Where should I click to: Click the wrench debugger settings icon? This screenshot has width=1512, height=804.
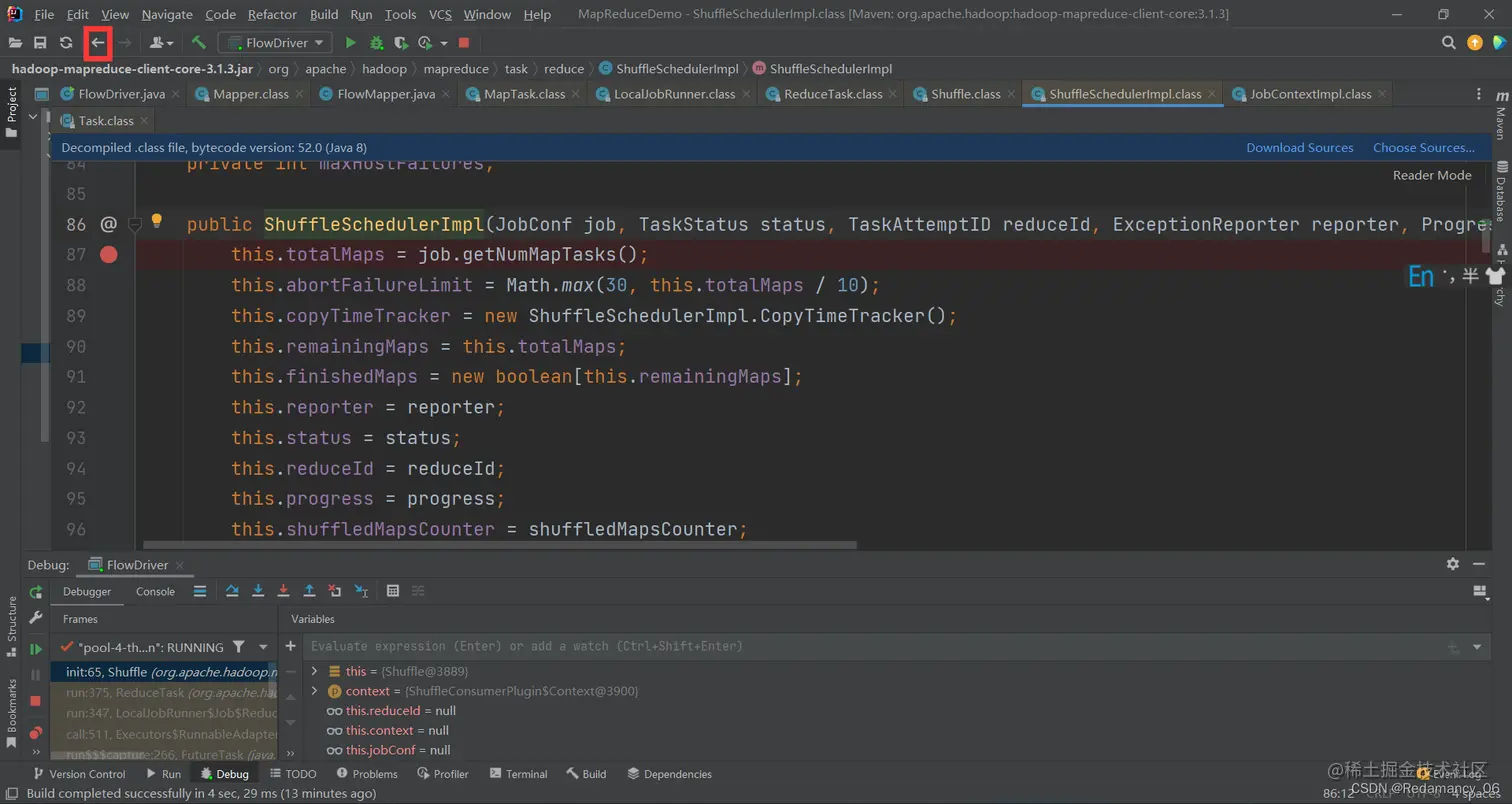click(x=36, y=618)
